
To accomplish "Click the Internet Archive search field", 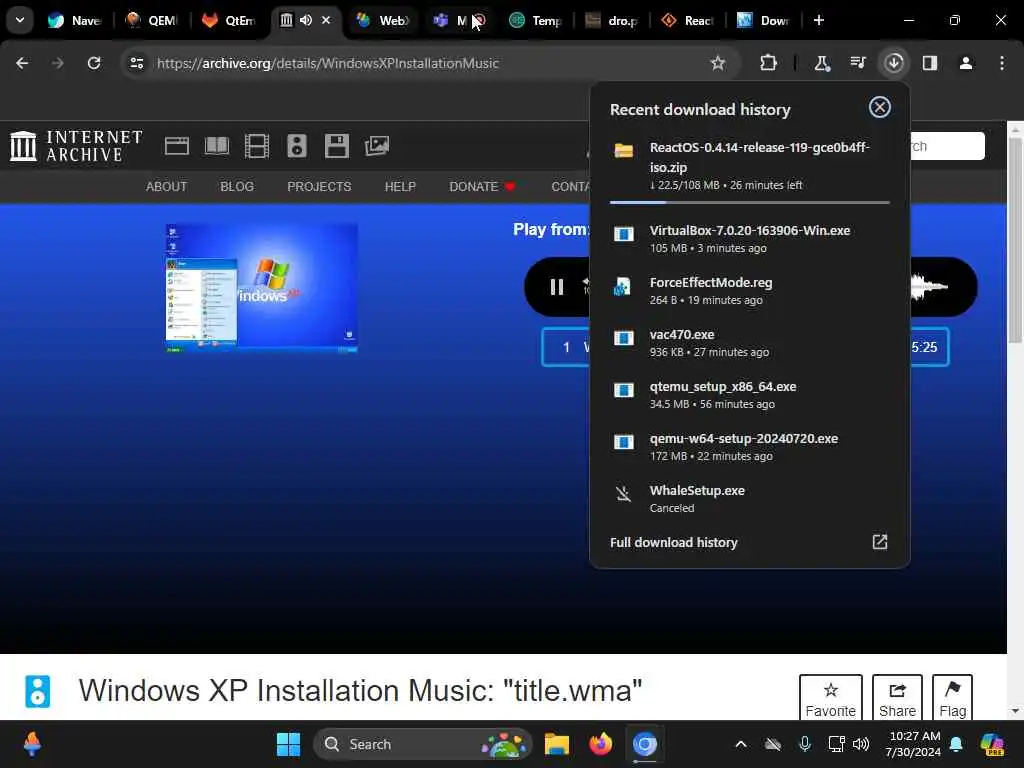I will click(947, 146).
